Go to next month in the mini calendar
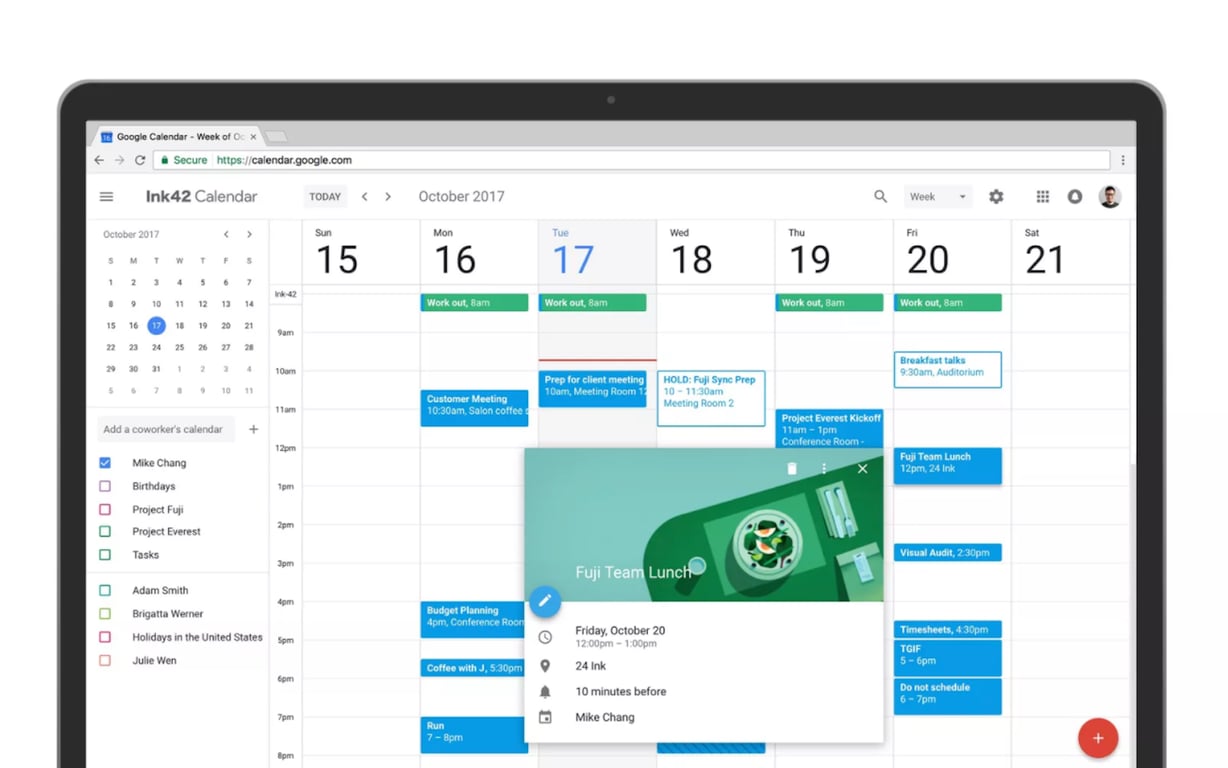Image resolution: width=1228 pixels, height=768 pixels. (248, 233)
